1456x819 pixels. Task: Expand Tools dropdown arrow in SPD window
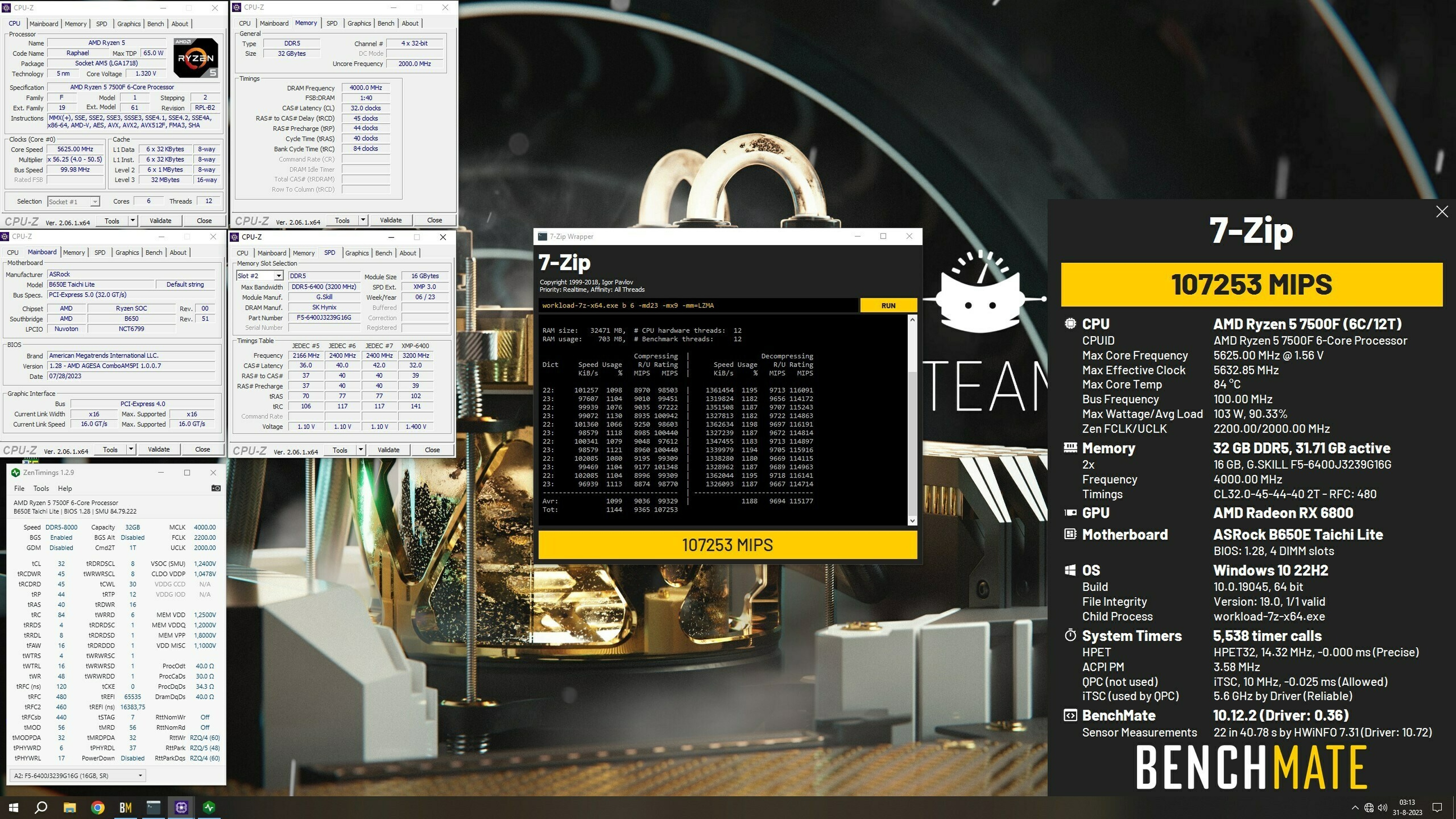pos(361,450)
